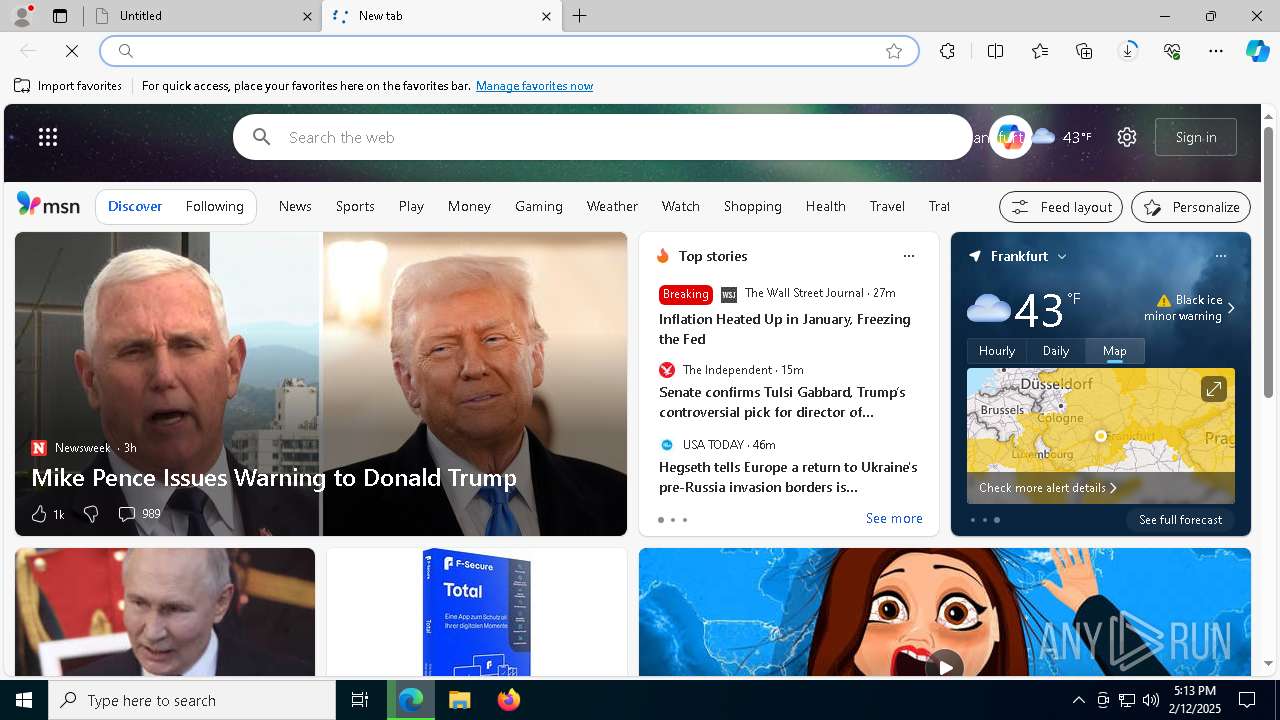The width and height of the screenshot is (1280, 720).
Task: Open a new browser tab
Action: click(580, 16)
